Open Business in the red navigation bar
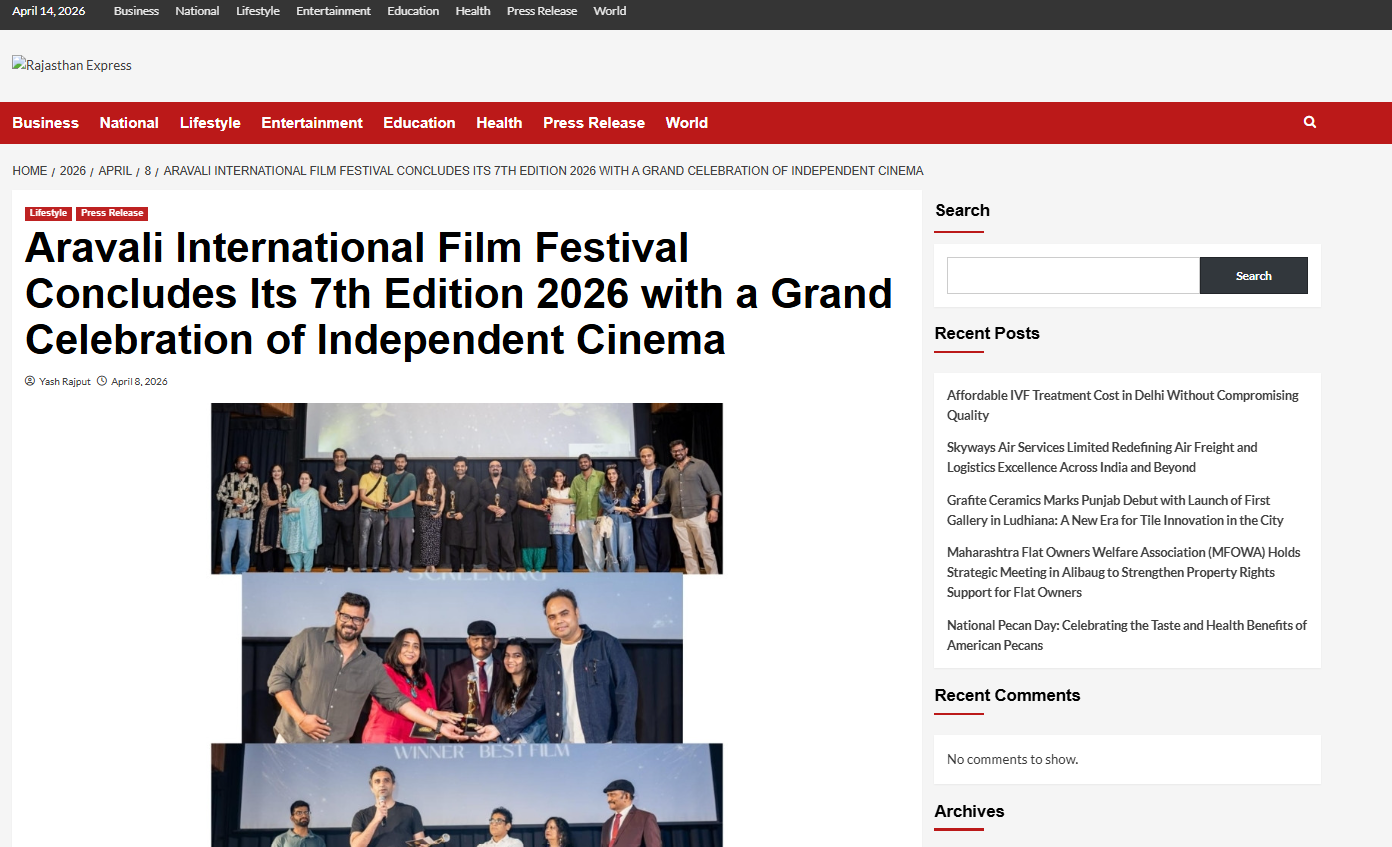Image resolution: width=1392 pixels, height=847 pixels. tap(45, 123)
